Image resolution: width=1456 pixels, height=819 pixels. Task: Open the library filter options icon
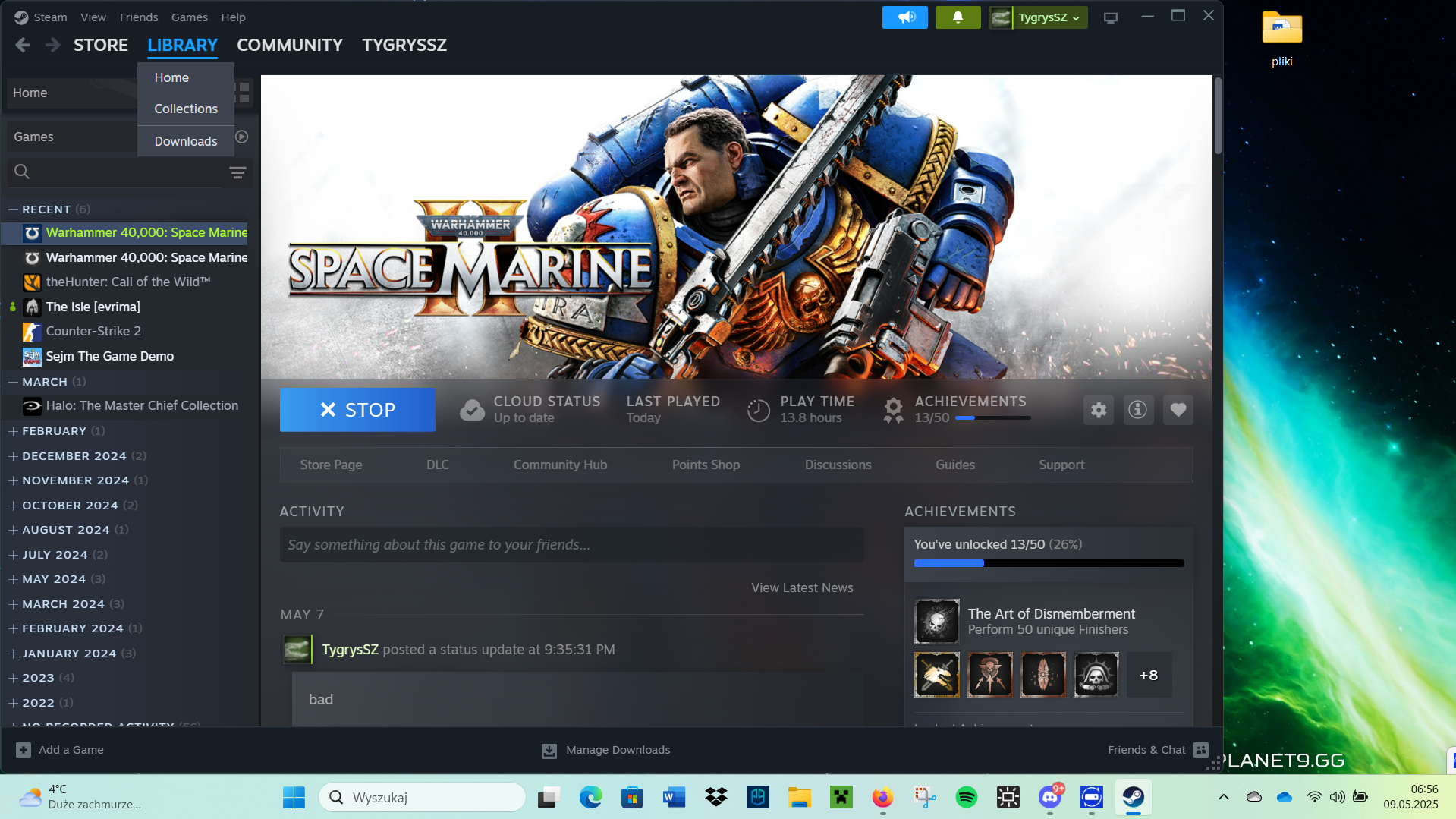coord(237,172)
